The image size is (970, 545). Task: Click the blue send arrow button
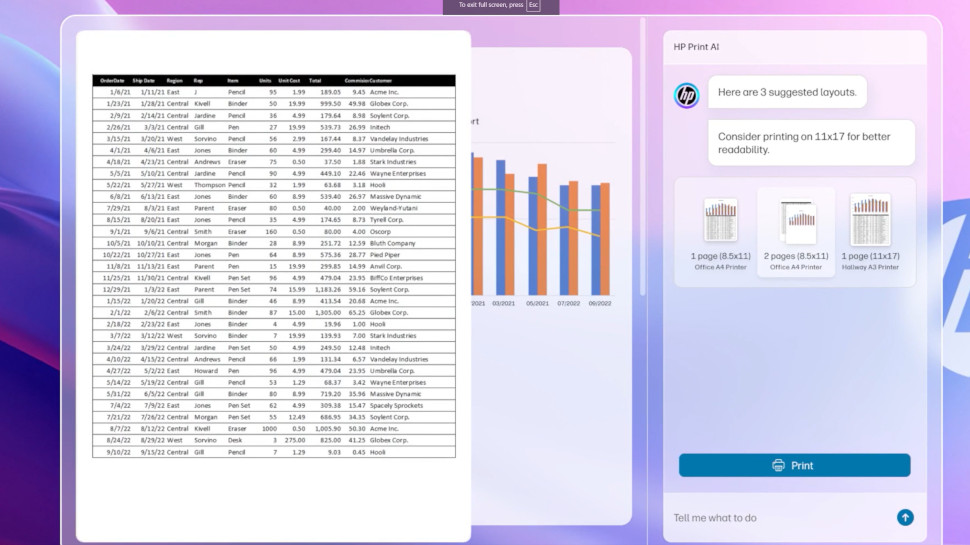pyautogui.click(x=905, y=517)
